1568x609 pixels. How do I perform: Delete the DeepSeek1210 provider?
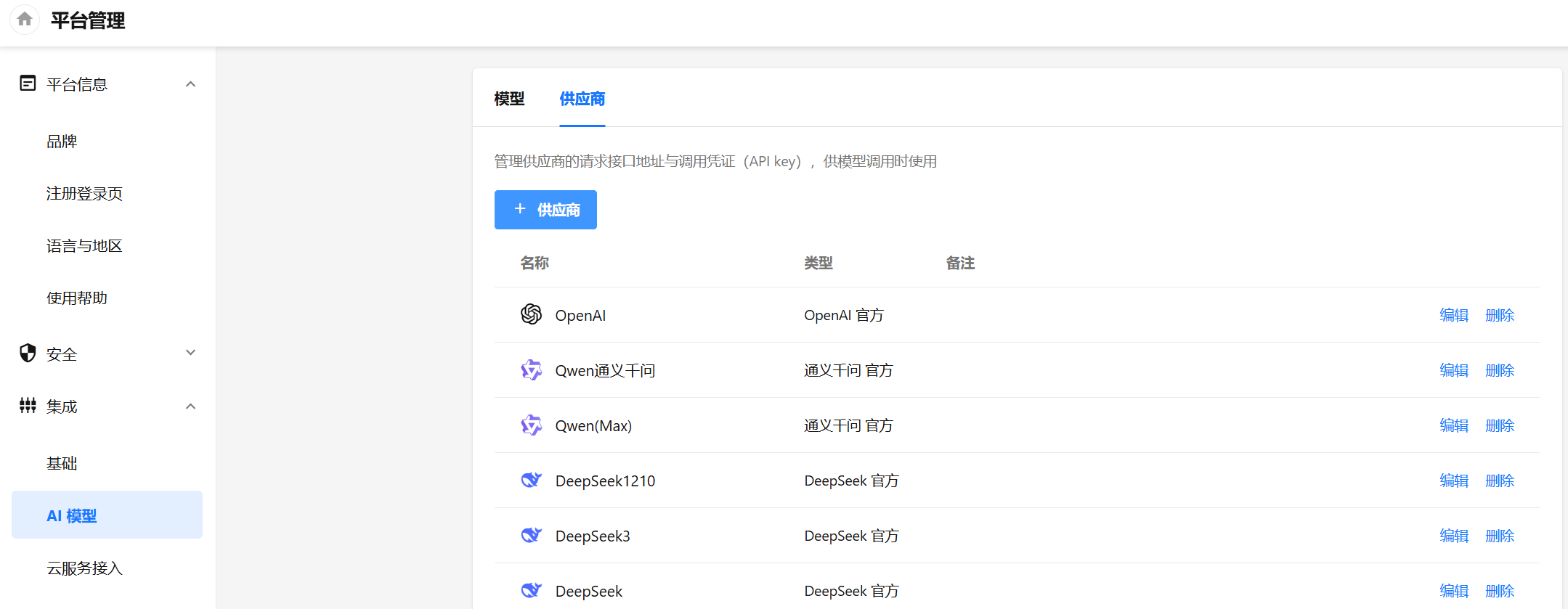point(1500,481)
